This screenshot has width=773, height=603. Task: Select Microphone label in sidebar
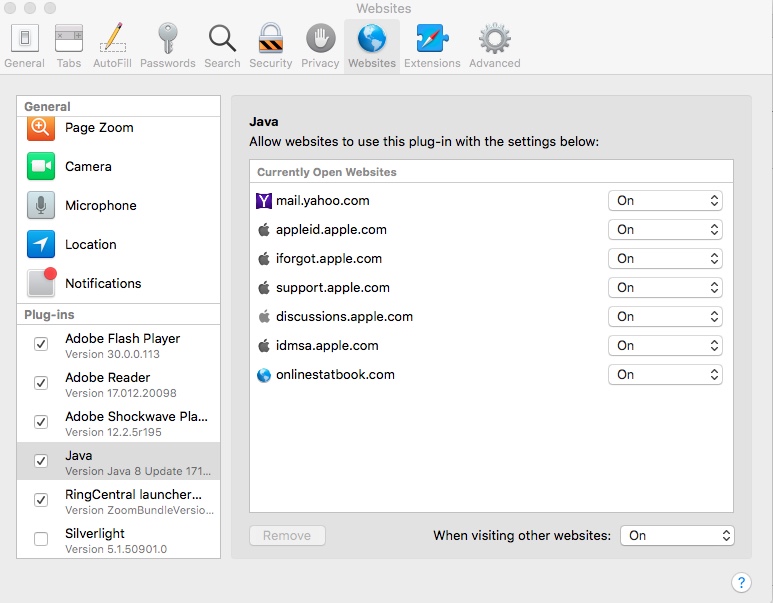(101, 206)
